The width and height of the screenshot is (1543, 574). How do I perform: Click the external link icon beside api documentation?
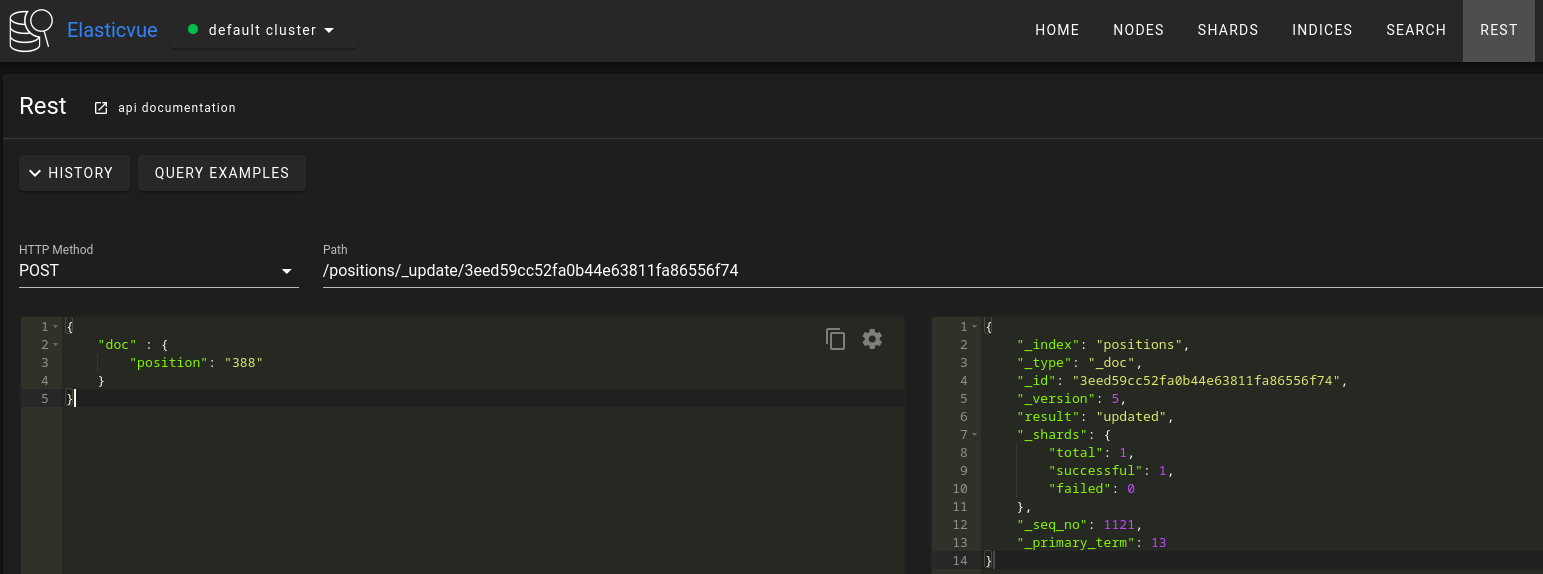100,108
